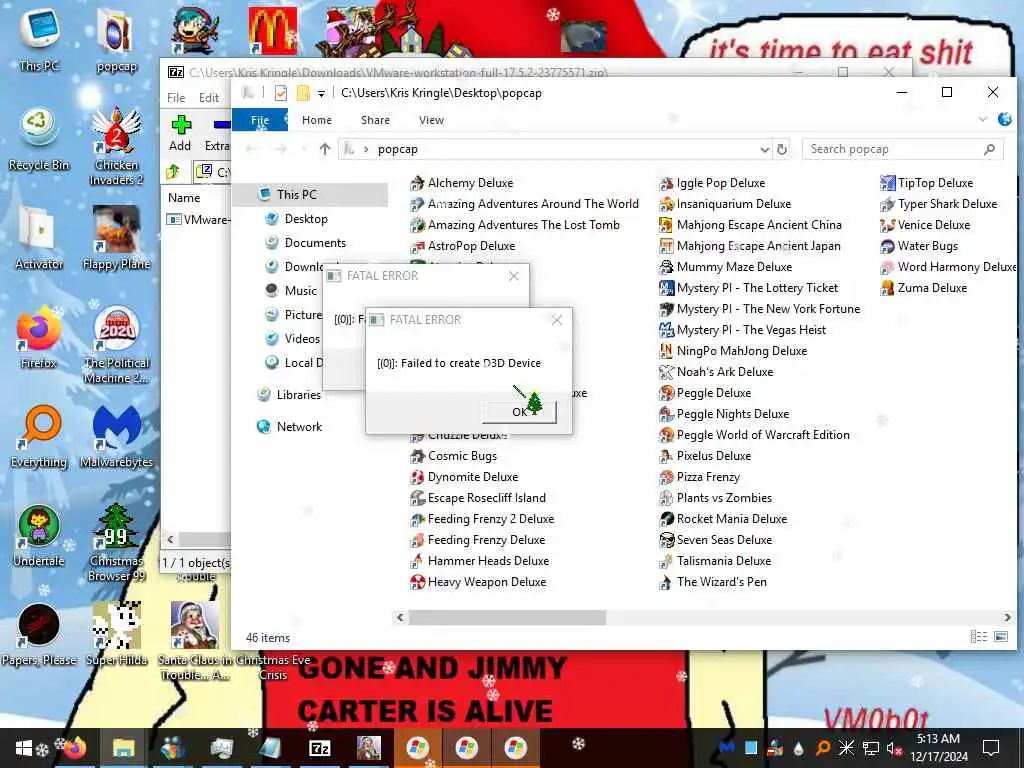
Task: Select Plants vs Zombies file
Action: pyautogui.click(x=715, y=498)
